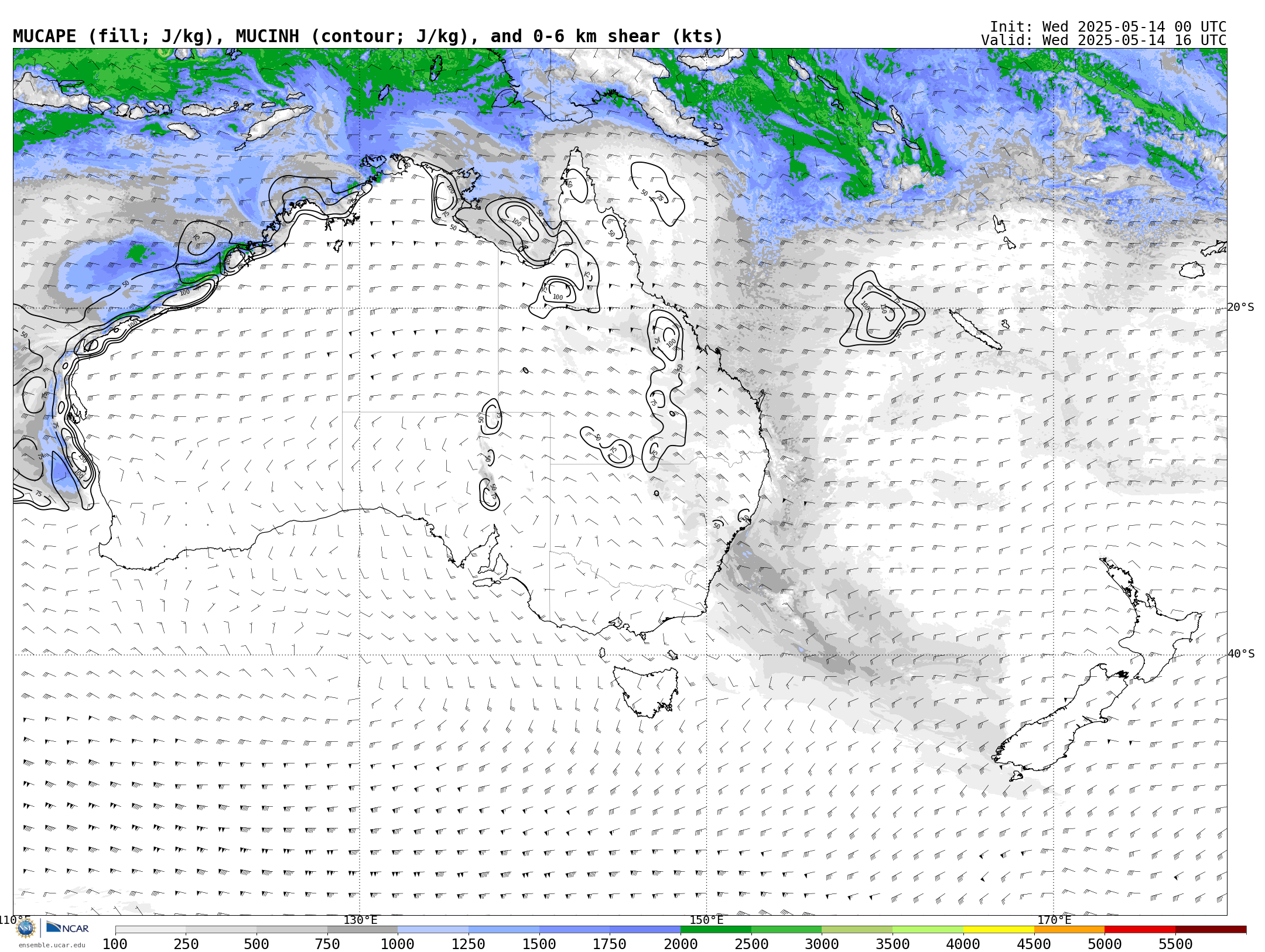Pick the medium green 2500-3000 color bar segment
Viewport: 1265px width, 952px height.
coord(787,930)
